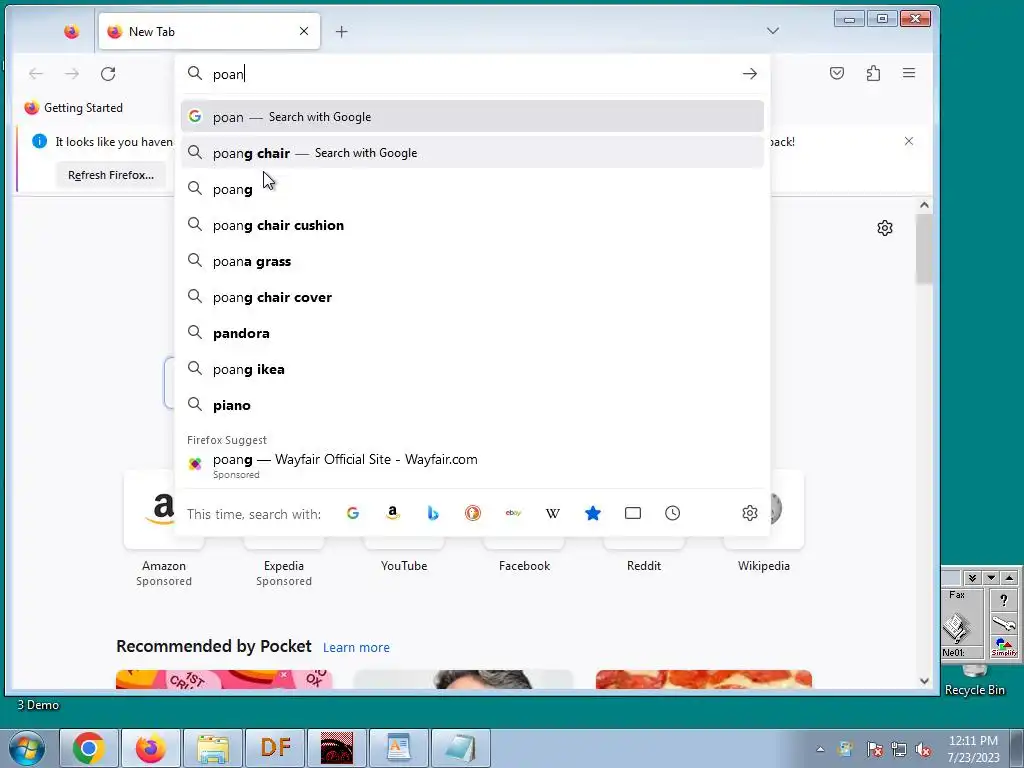
Task: Open the first Pocket story thumbnail
Action: pyautogui.click(x=224, y=679)
